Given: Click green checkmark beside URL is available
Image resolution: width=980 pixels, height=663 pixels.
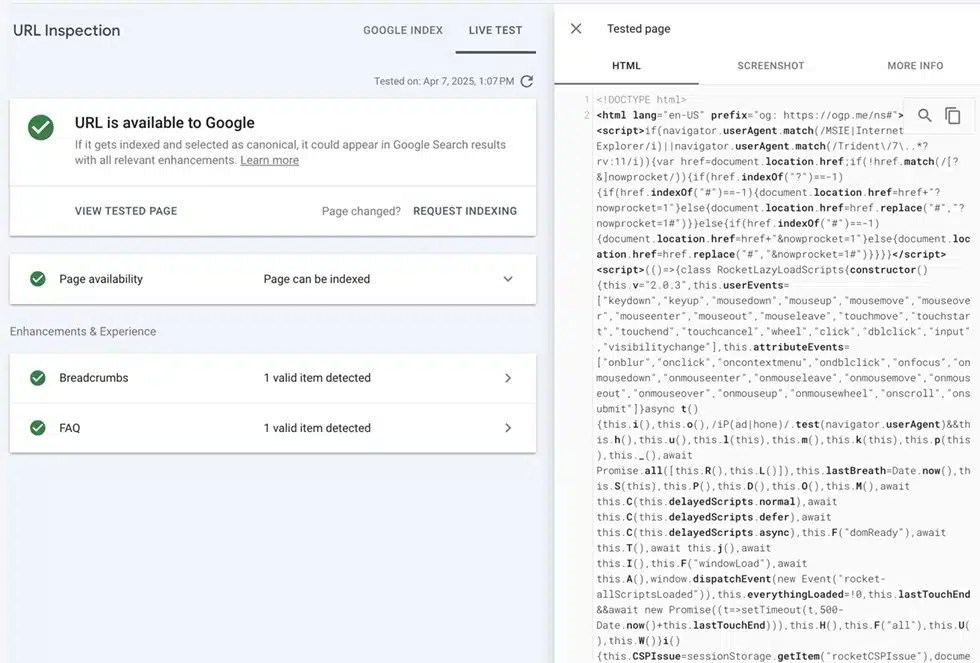Looking at the screenshot, I should [x=41, y=127].
